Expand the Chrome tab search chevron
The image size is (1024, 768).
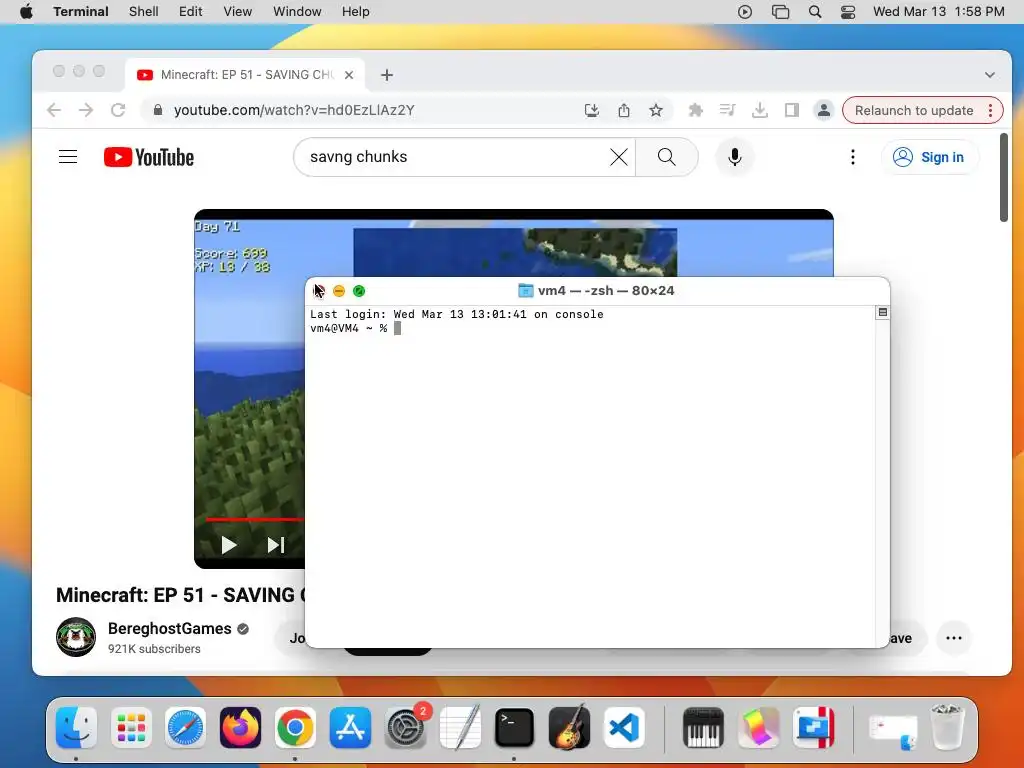pos(990,75)
